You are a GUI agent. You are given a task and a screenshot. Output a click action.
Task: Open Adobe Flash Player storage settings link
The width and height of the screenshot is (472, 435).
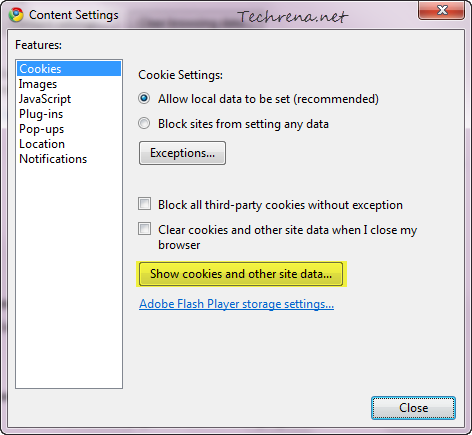tap(236, 304)
